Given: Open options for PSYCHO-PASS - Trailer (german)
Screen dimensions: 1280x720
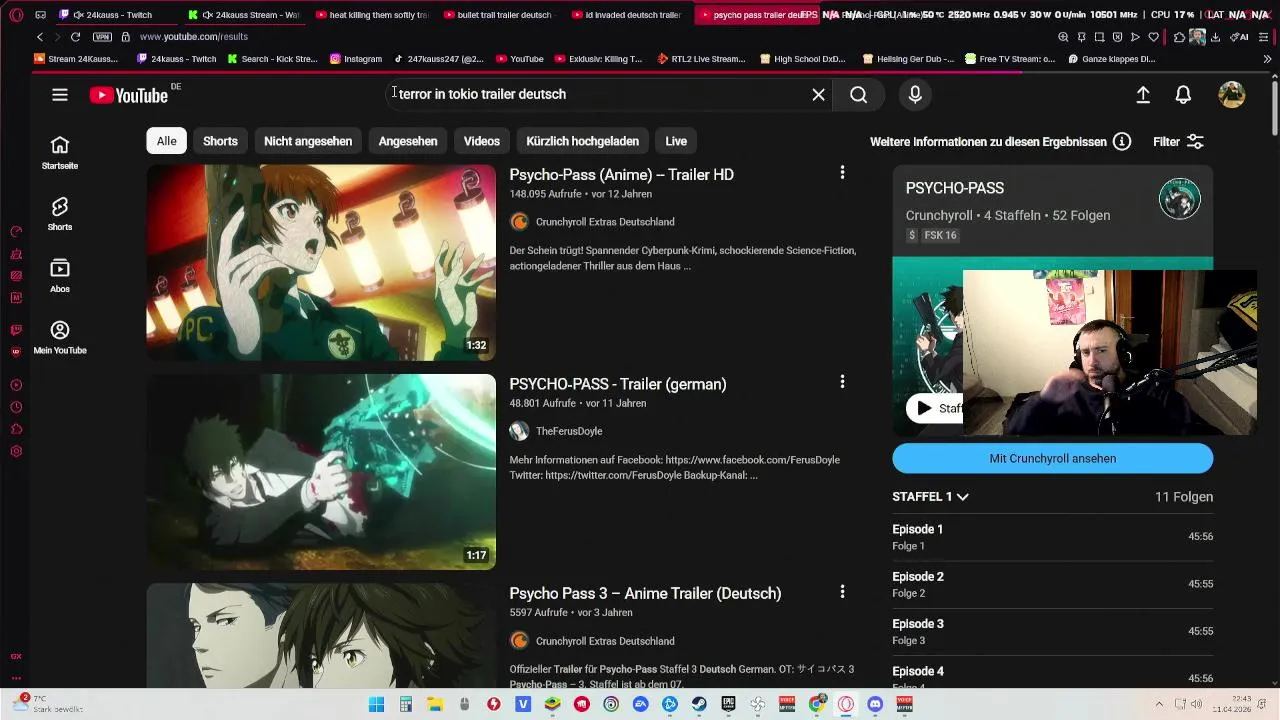Looking at the screenshot, I should point(842,382).
